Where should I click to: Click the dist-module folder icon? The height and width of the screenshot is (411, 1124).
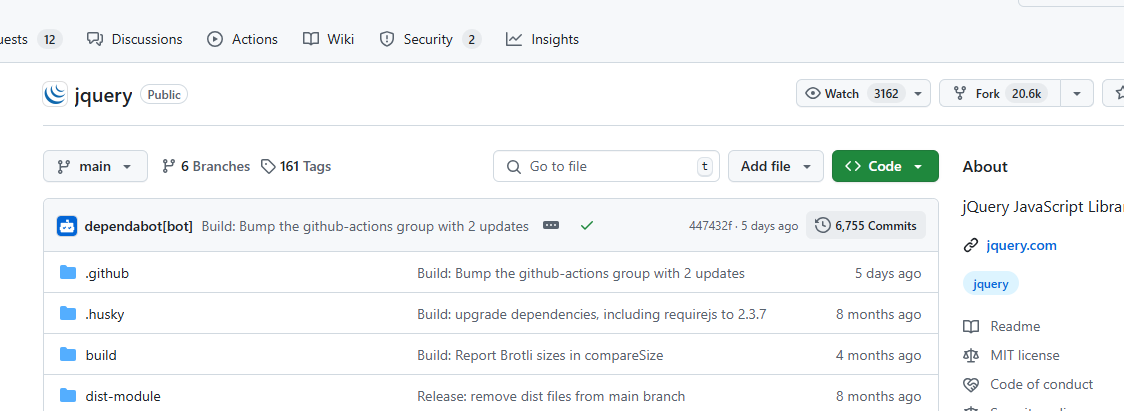(x=68, y=395)
